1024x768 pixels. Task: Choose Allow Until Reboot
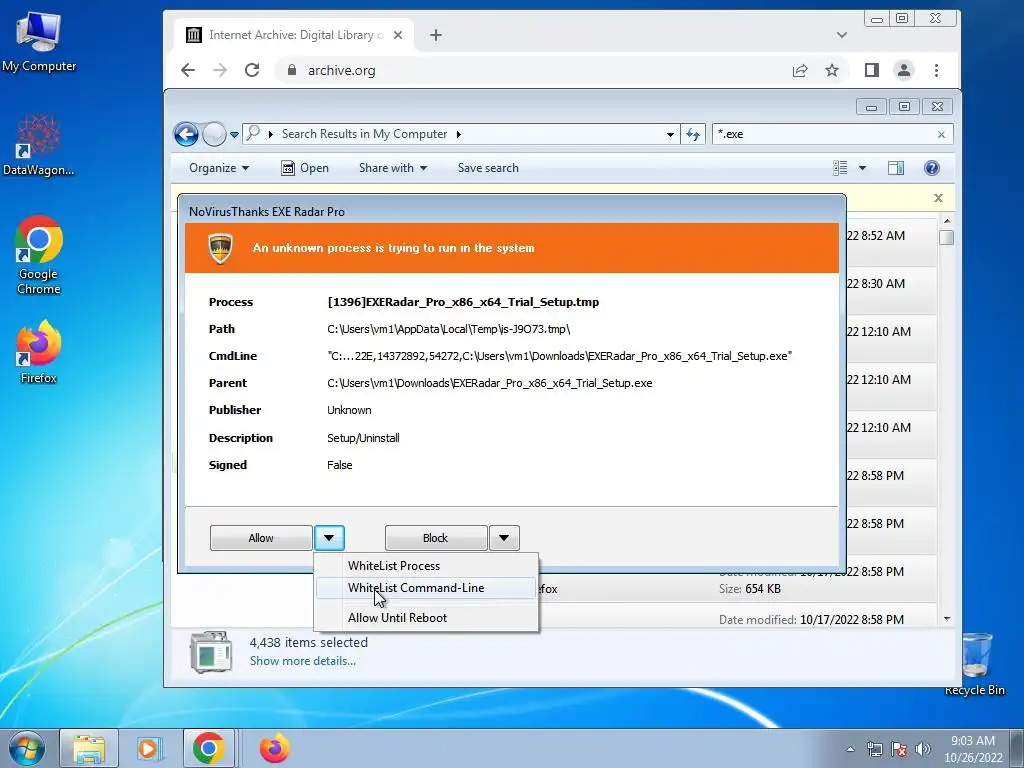(426, 618)
